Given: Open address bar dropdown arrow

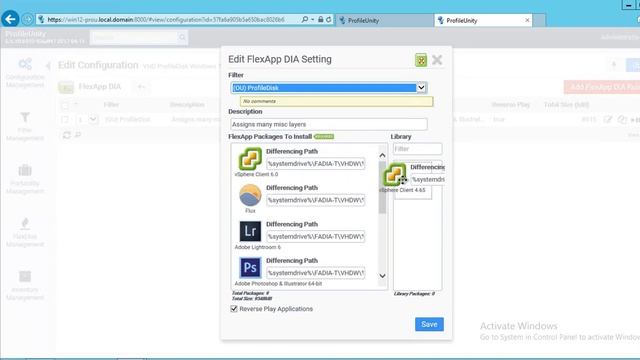Looking at the screenshot, I should pos(312,19).
